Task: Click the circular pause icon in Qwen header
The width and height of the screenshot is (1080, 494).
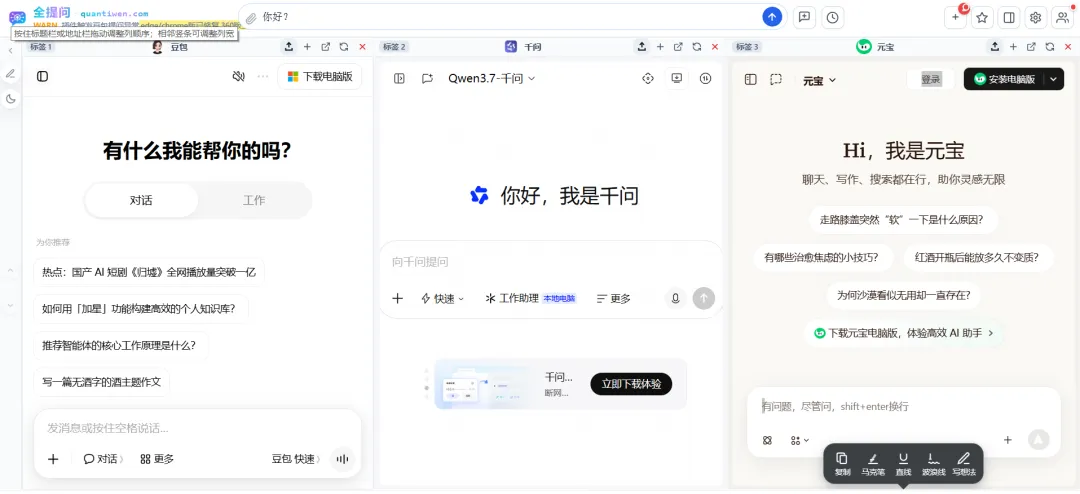Action: 705,79
